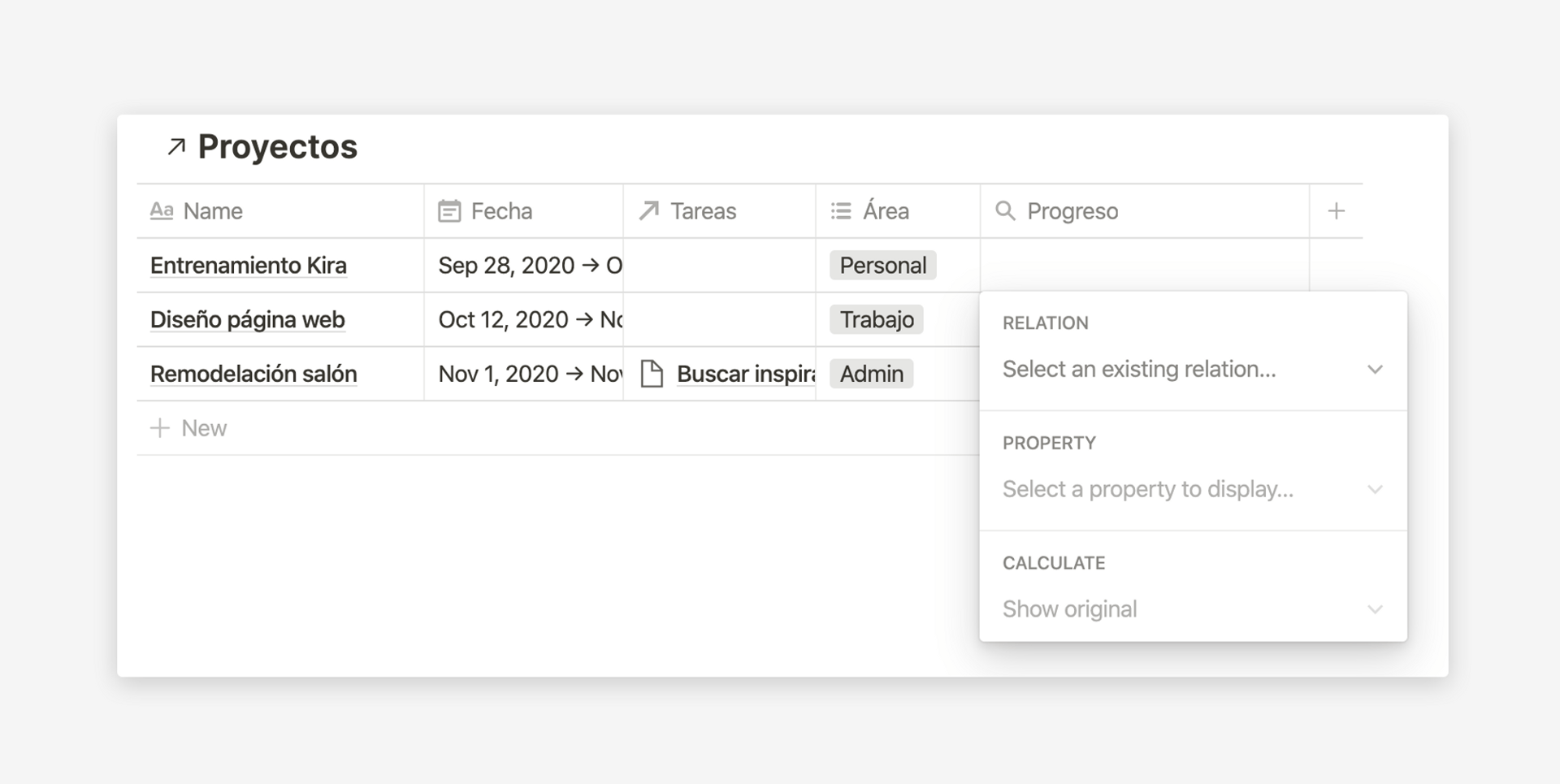The image size is (1560, 784).
Task: Open the Show original calculate dropdown
Action: (x=1192, y=609)
